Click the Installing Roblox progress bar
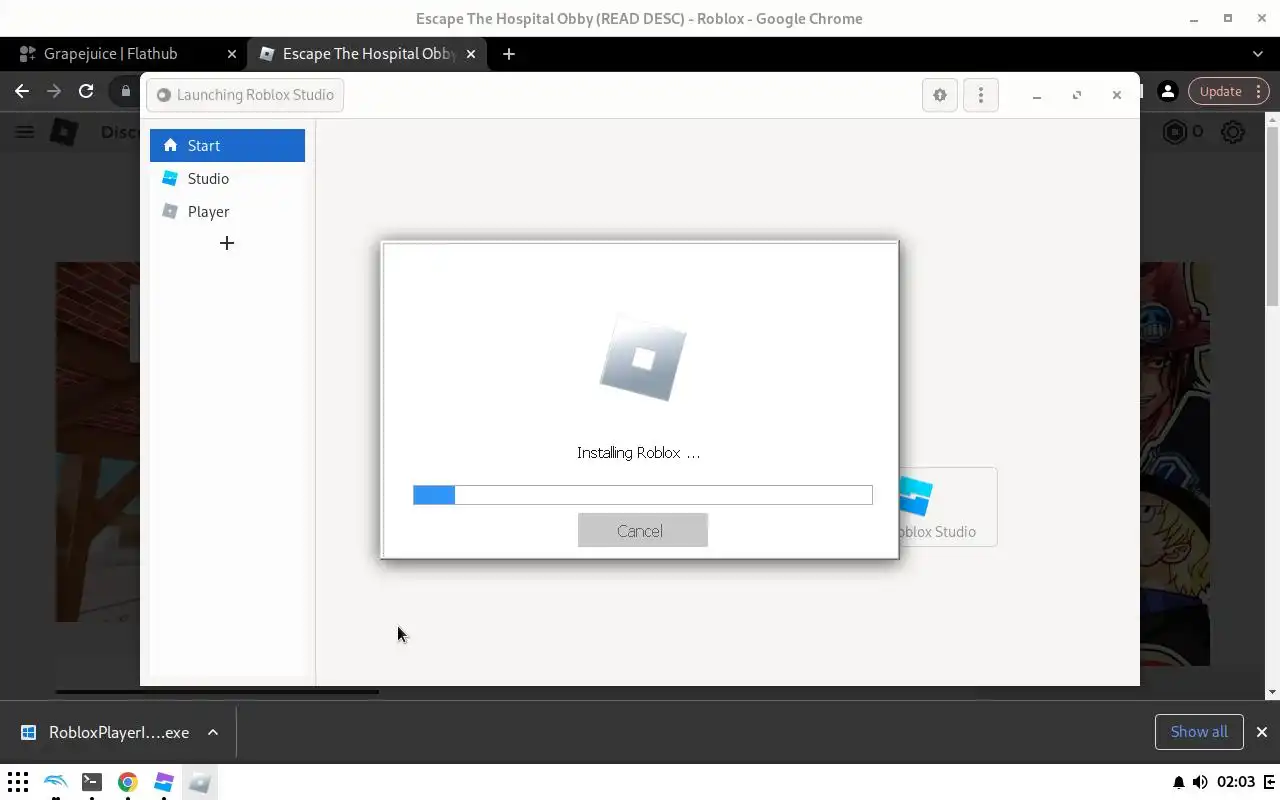This screenshot has height=800, width=1280. tap(642, 495)
